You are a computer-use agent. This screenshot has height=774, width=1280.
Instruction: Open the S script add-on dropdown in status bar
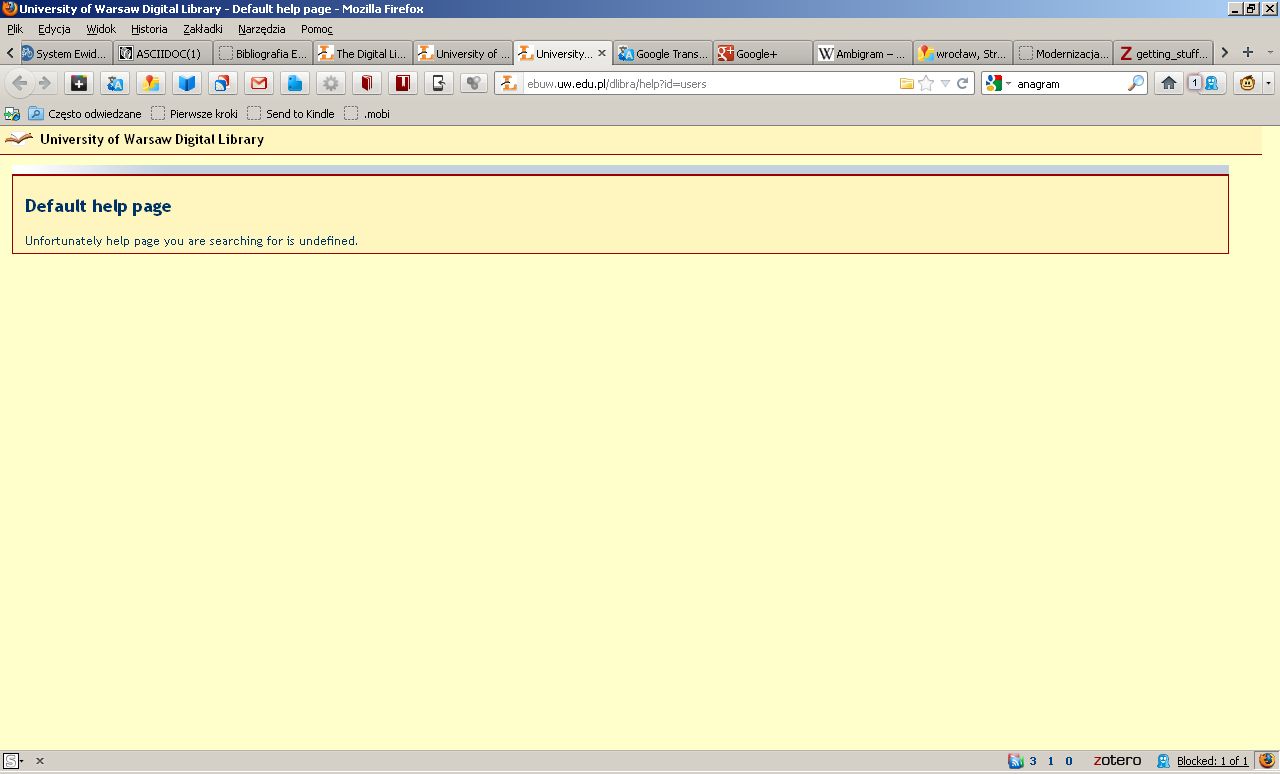13,761
